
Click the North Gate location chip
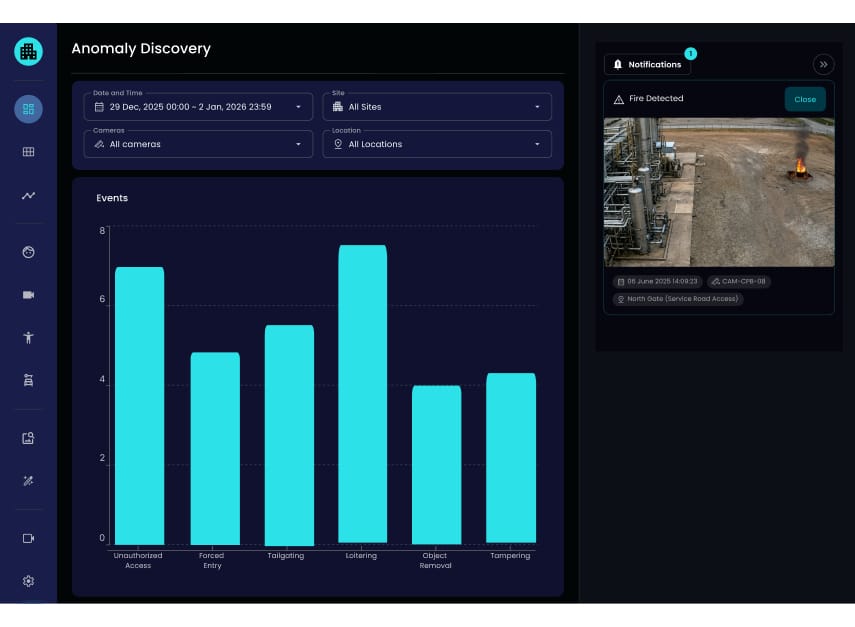[x=678, y=299]
